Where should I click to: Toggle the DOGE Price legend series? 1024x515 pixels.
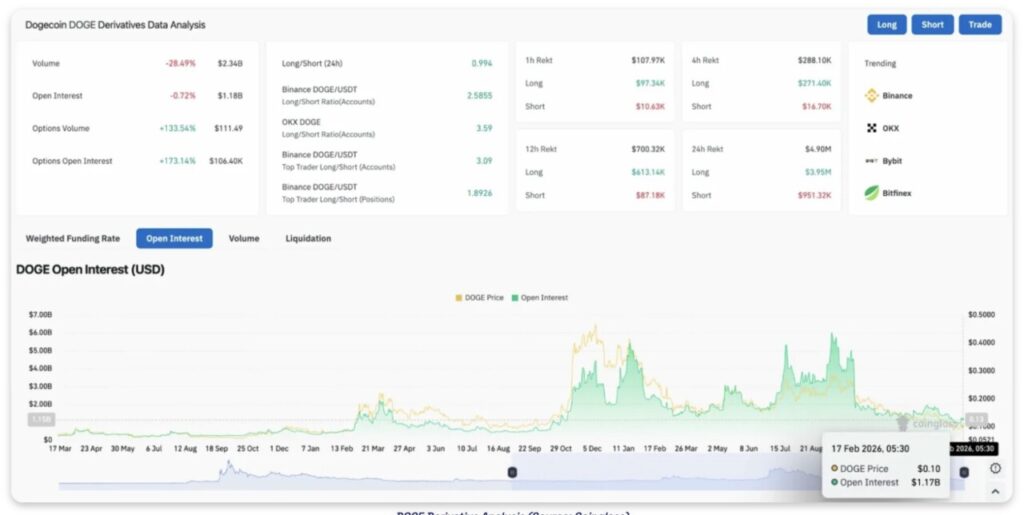click(x=478, y=297)
